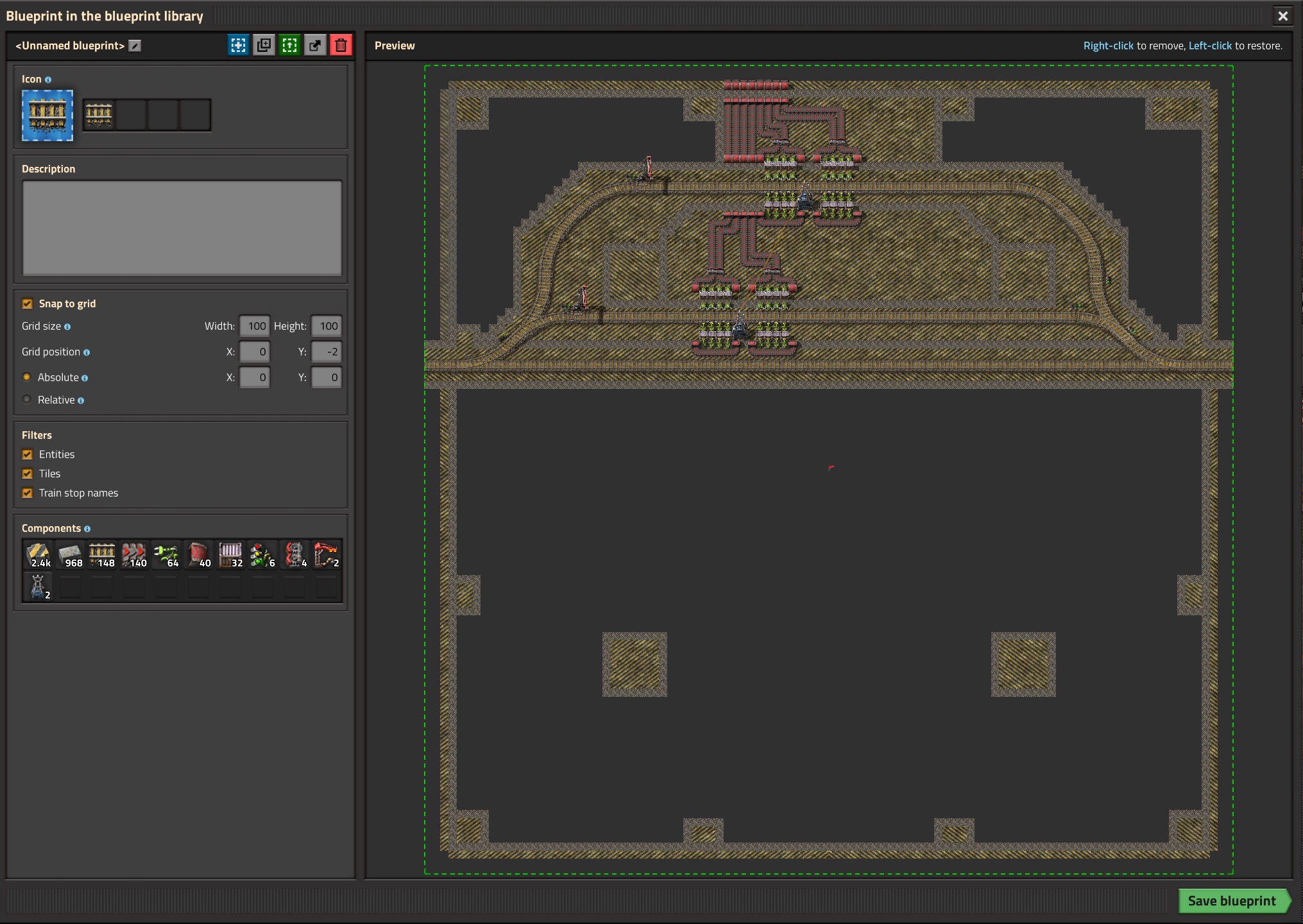Click express splitter component showing 4

(295, 555)
